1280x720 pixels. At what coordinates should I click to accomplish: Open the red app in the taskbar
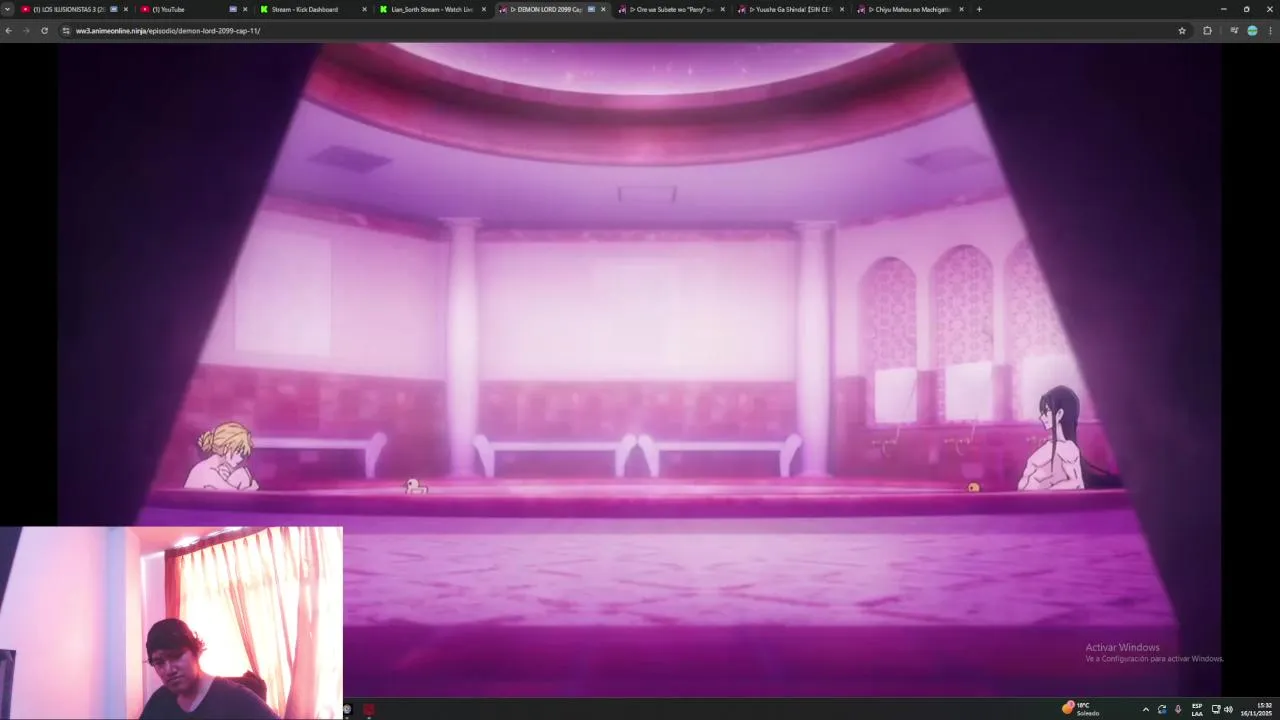coord(368,710)
